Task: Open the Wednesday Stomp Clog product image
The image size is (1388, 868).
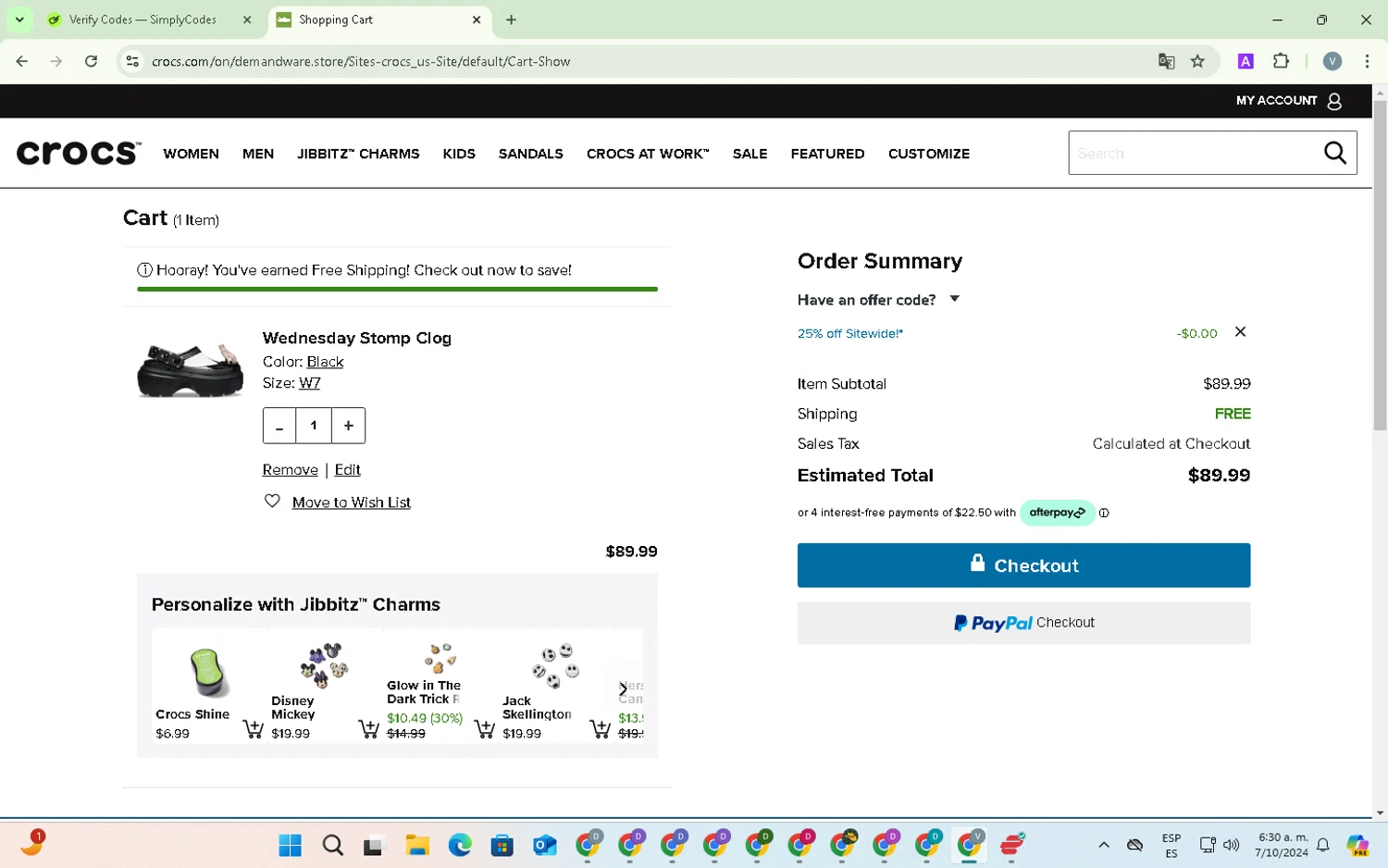Action: [191, 368]
